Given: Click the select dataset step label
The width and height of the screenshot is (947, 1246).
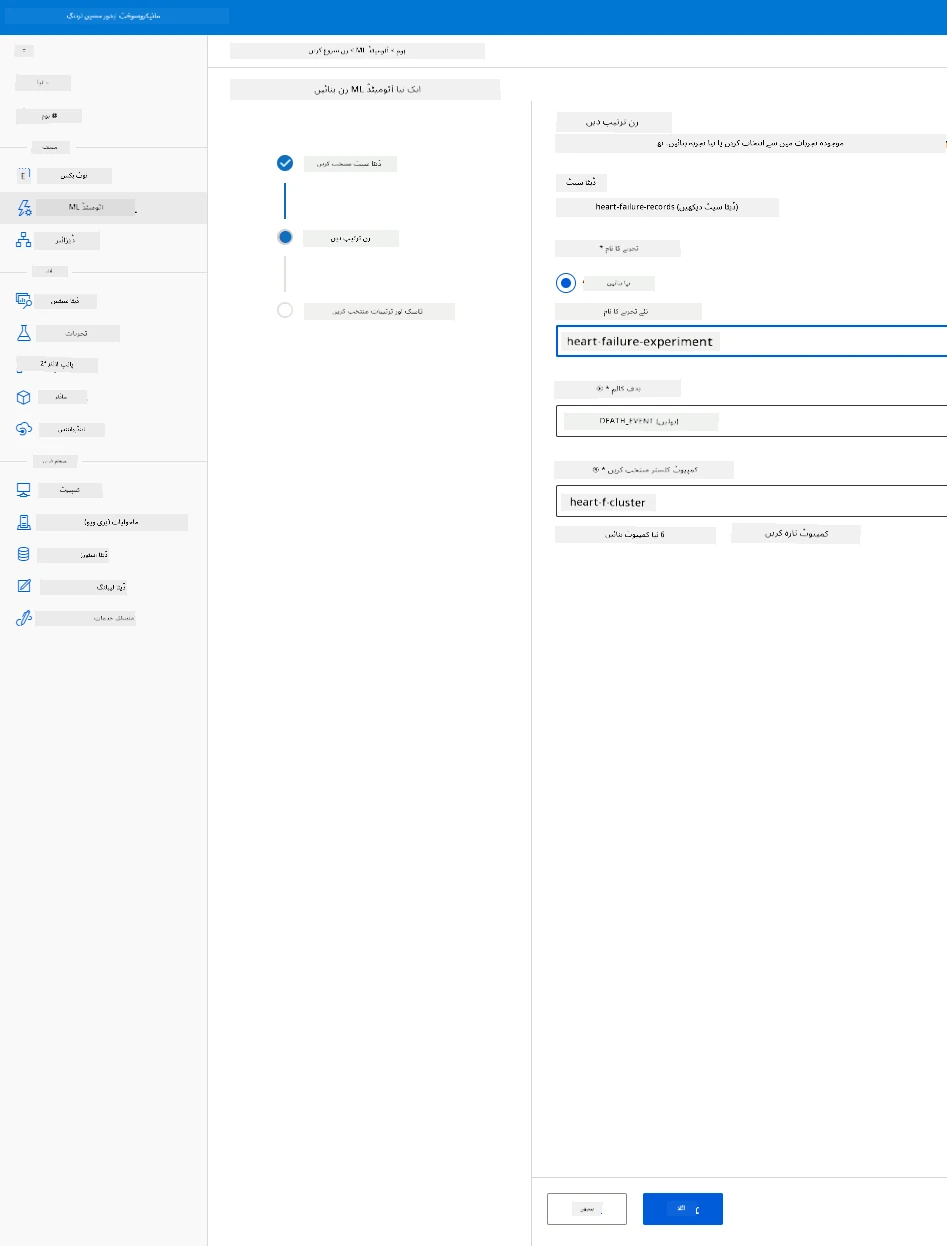Looking at the screenshot, I should click(351, 163).
